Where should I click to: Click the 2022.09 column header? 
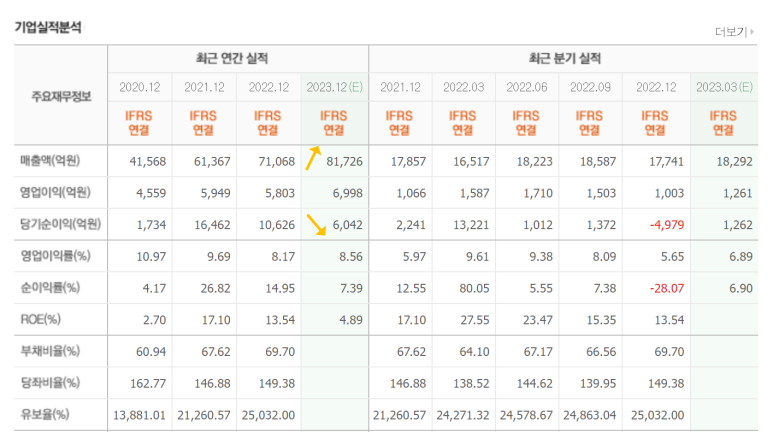590,87
